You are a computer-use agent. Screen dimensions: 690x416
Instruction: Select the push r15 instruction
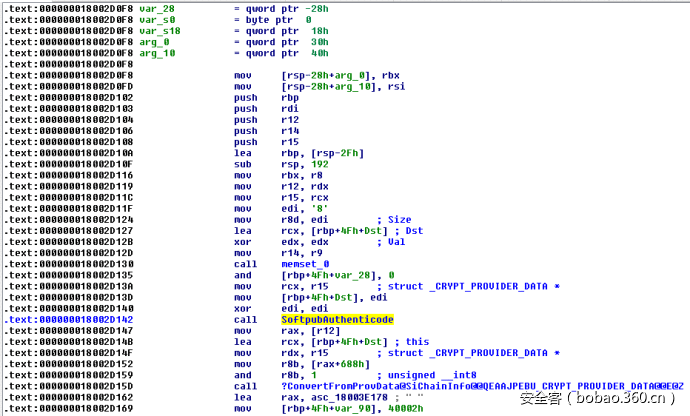coord(259,142)
